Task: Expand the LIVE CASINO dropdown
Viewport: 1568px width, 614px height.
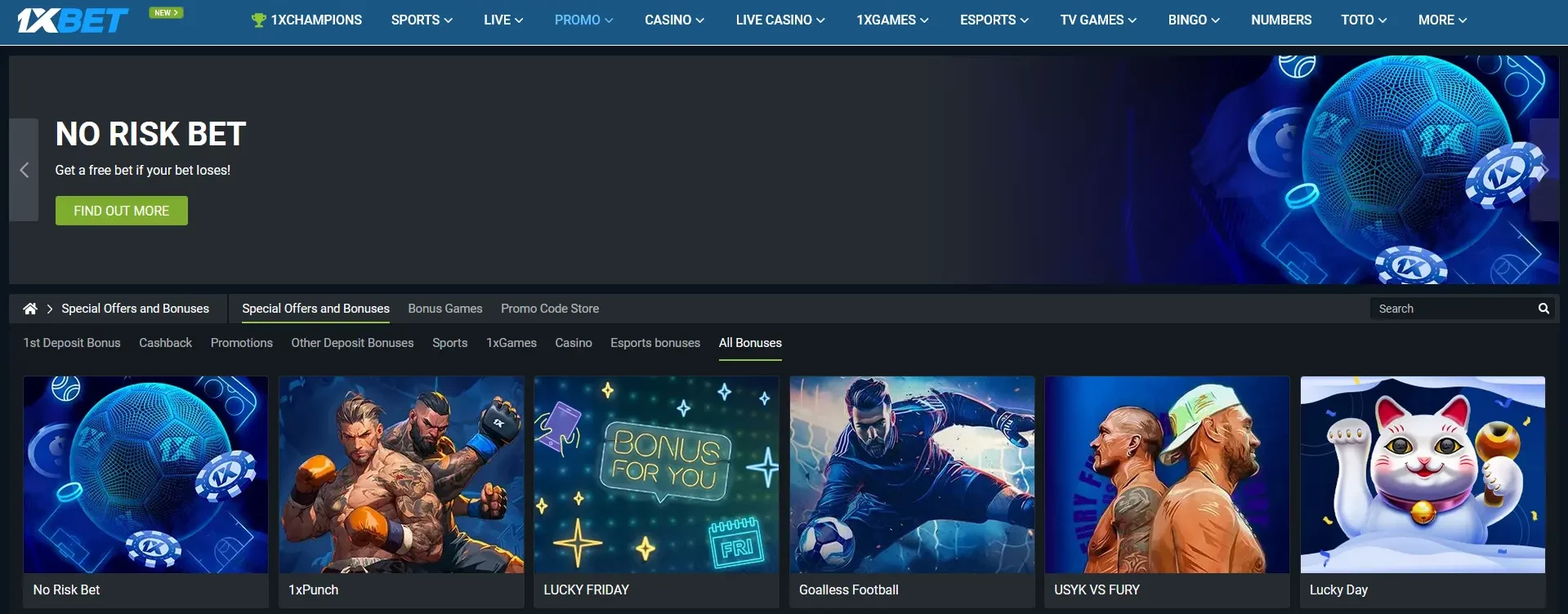Action: click(780, 20)
